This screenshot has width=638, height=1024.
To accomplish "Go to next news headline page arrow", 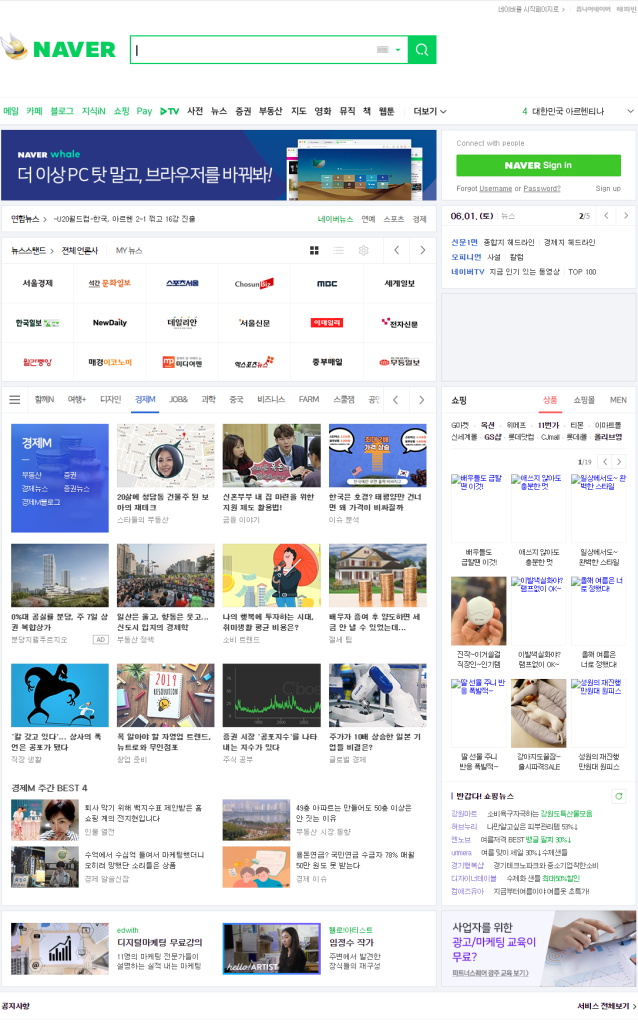I will click(x=626, y=216).
